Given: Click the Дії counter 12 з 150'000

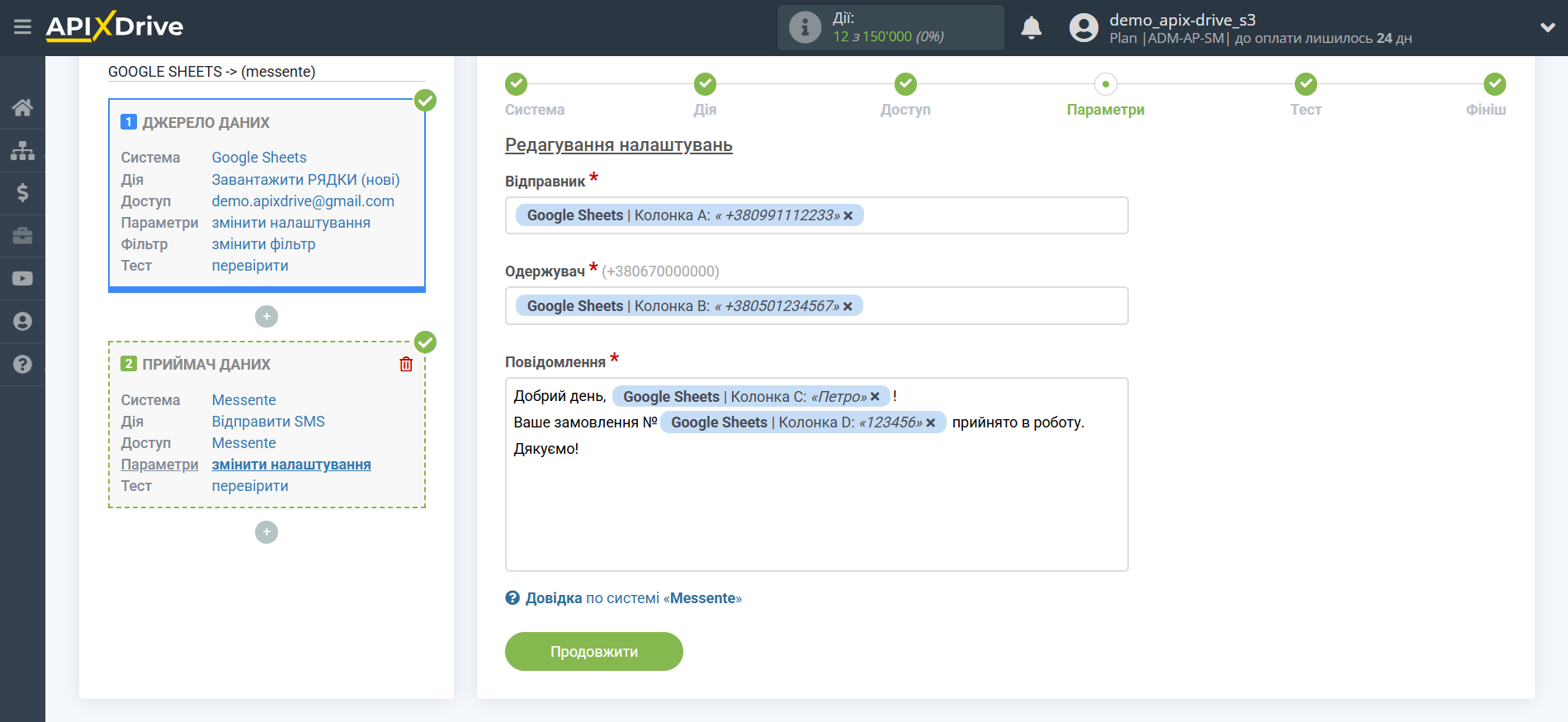Looking at the screenshot, I should click(888, 36).
